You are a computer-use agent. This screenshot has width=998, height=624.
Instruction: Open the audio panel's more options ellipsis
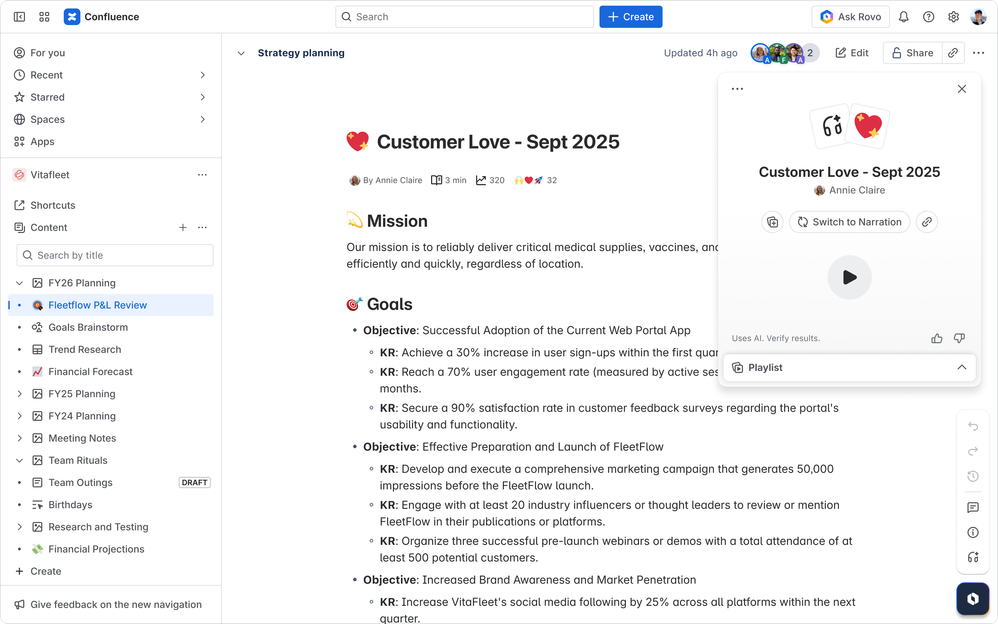737,89
